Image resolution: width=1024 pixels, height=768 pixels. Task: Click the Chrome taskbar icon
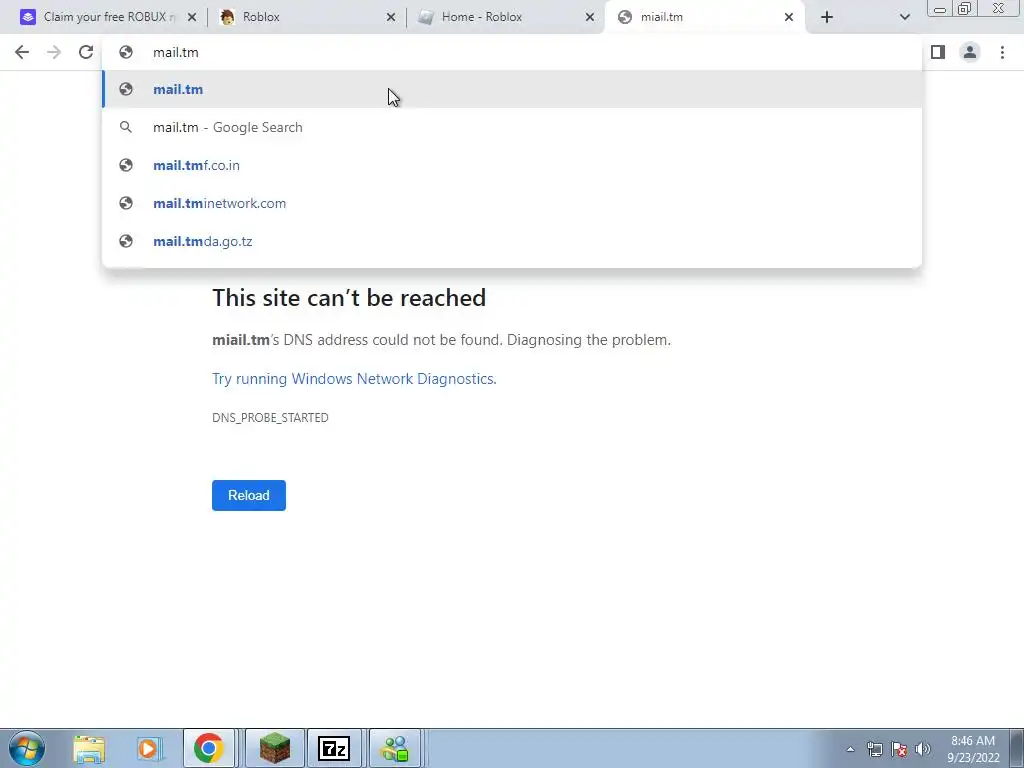(208, 748)
